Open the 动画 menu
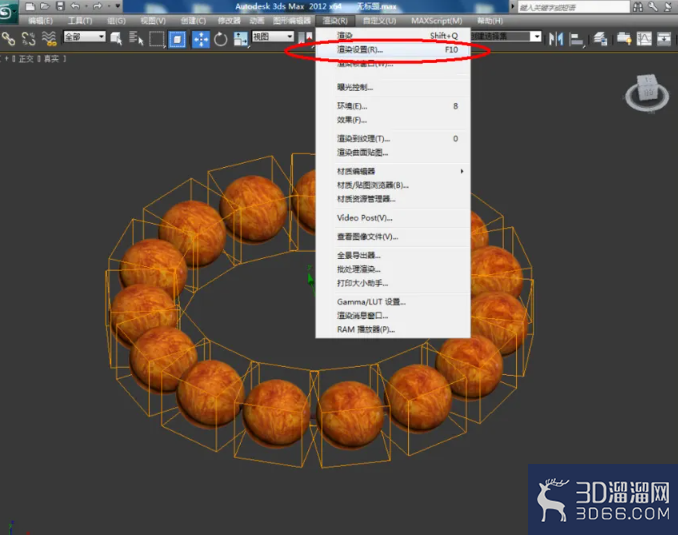Image resolution: width=678 pixels, height=535 pixels. (x=257, y=21)
